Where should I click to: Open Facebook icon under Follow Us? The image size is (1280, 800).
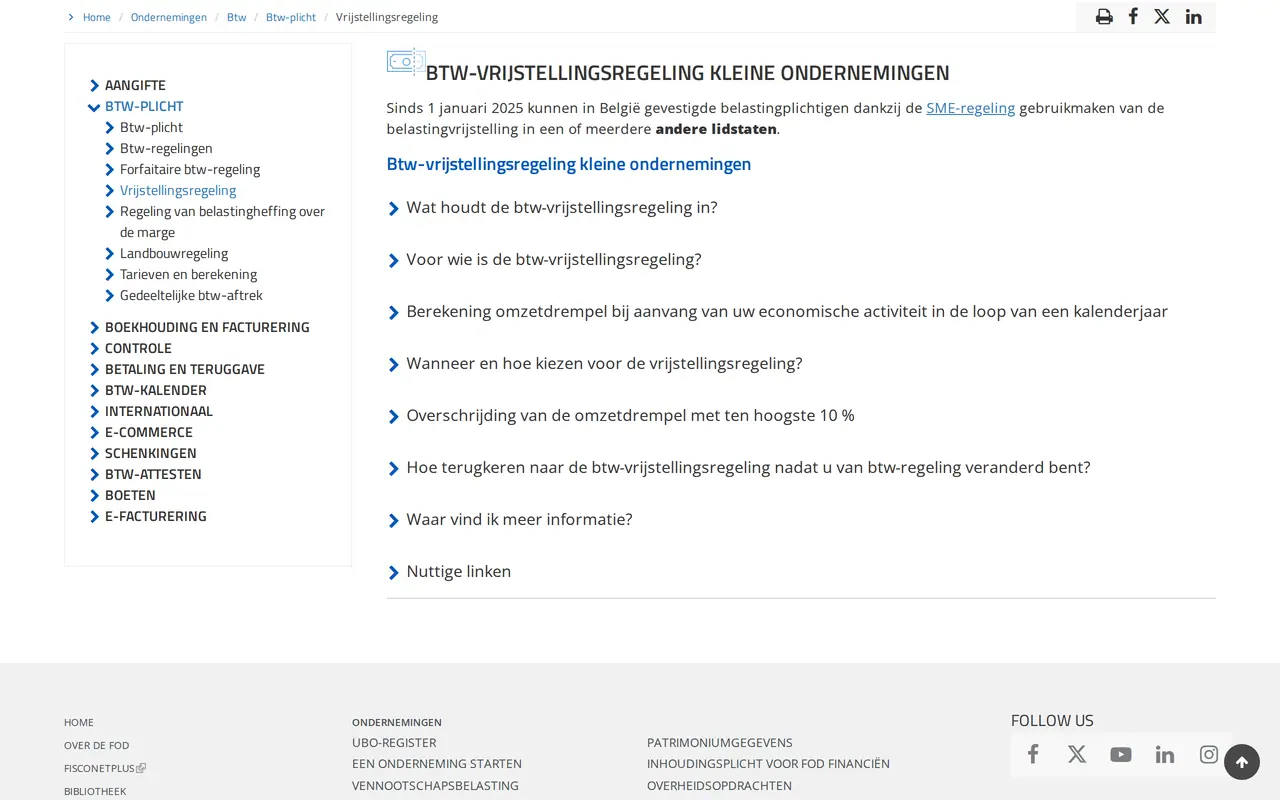[x=1033, y=754]
